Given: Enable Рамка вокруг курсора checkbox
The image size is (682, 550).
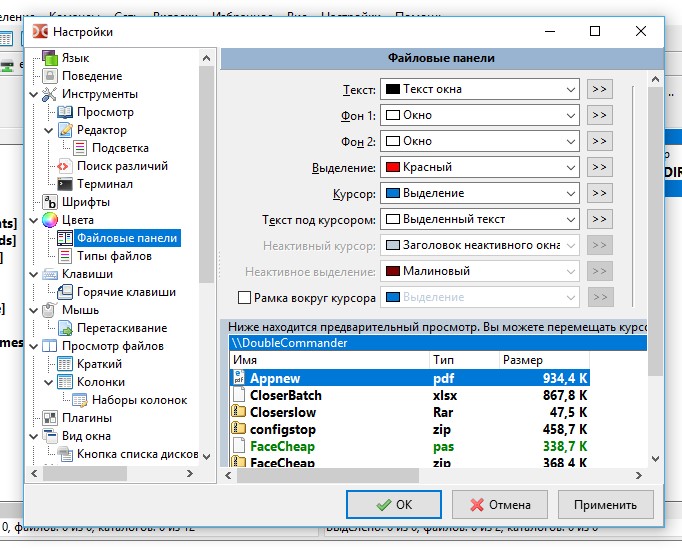Looking at the screenshot, I should coord(244,298).
